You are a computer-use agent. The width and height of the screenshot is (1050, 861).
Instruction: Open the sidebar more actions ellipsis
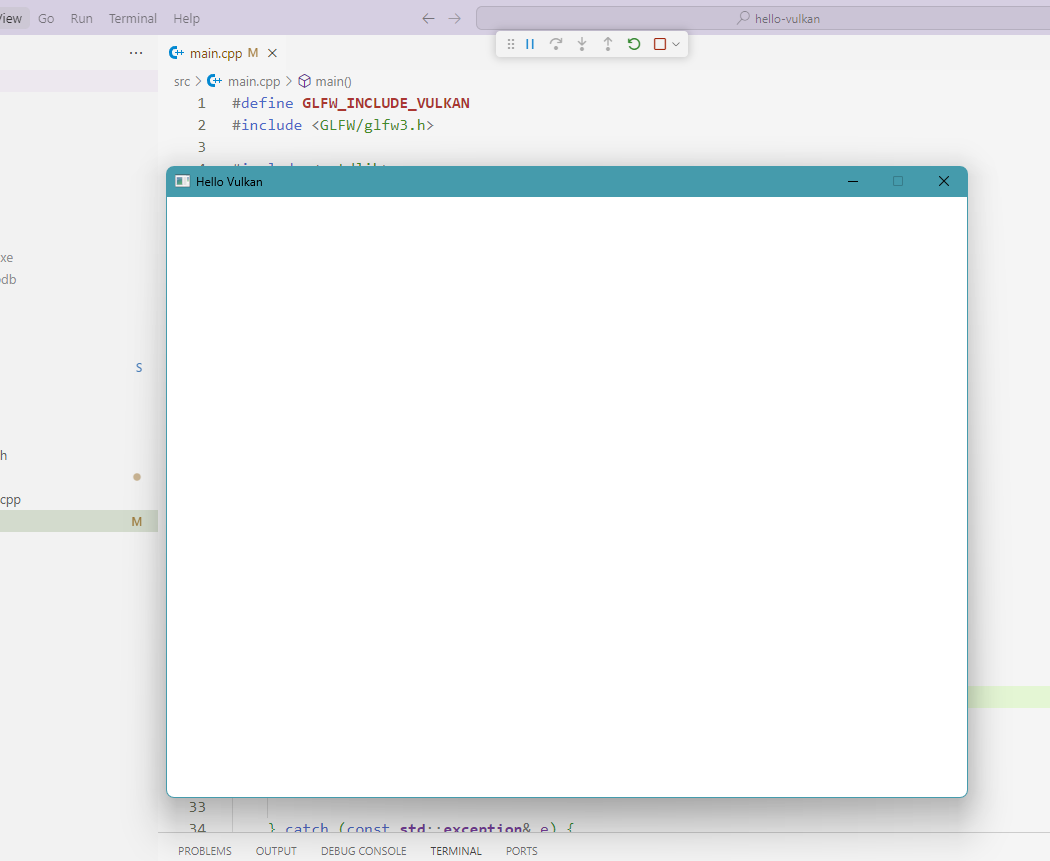point(136,53)
